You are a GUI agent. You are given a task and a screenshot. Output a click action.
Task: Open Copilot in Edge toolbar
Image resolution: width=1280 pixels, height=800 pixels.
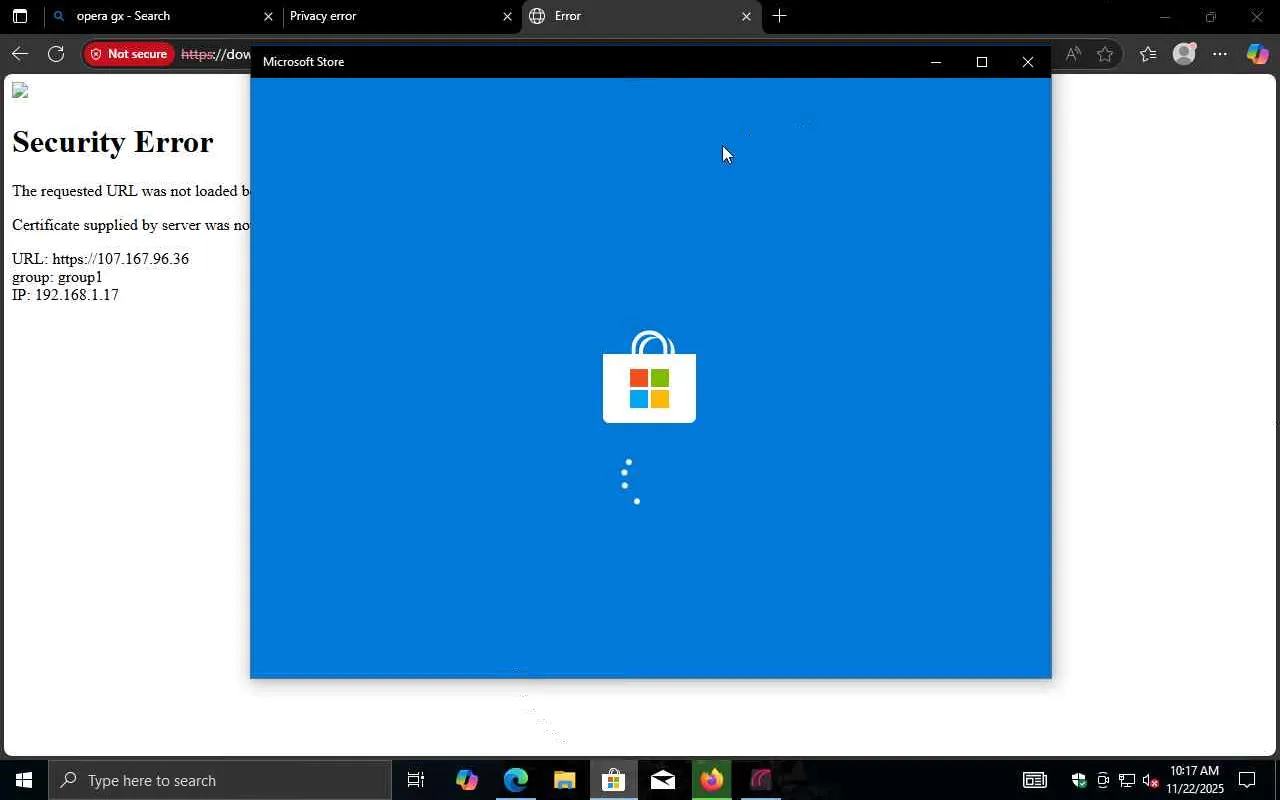[1257, 54]
